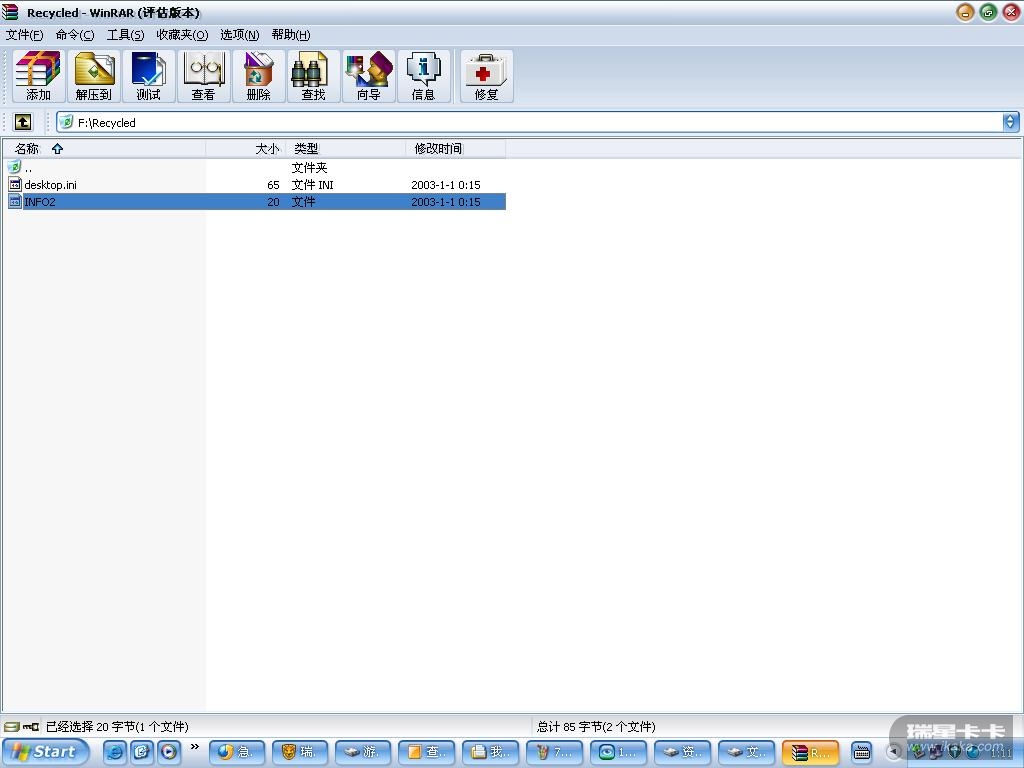
Task: Sort by the 类型 column header
Action: click(x=345, y=149)
